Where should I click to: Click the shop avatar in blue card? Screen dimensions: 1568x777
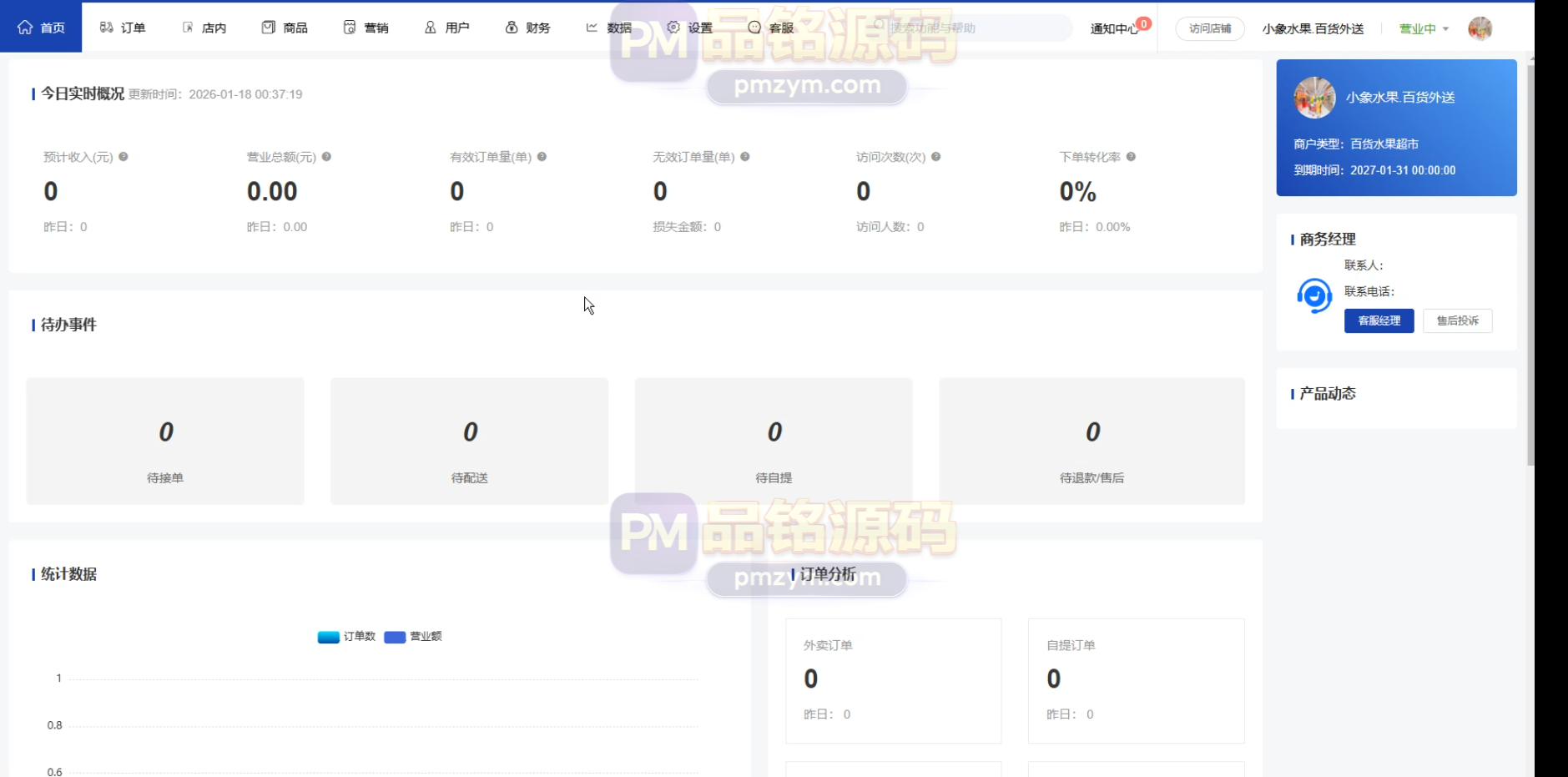pos(1314,98)
